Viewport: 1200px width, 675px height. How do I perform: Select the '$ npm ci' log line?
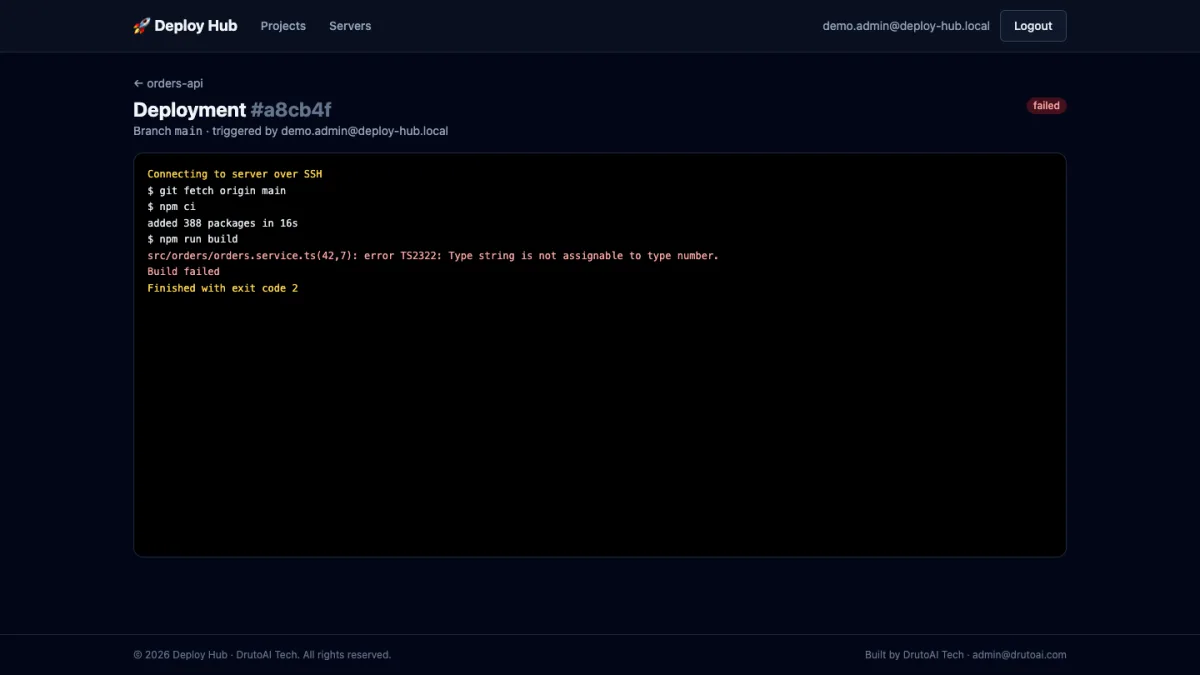click(x=171, y=206)
